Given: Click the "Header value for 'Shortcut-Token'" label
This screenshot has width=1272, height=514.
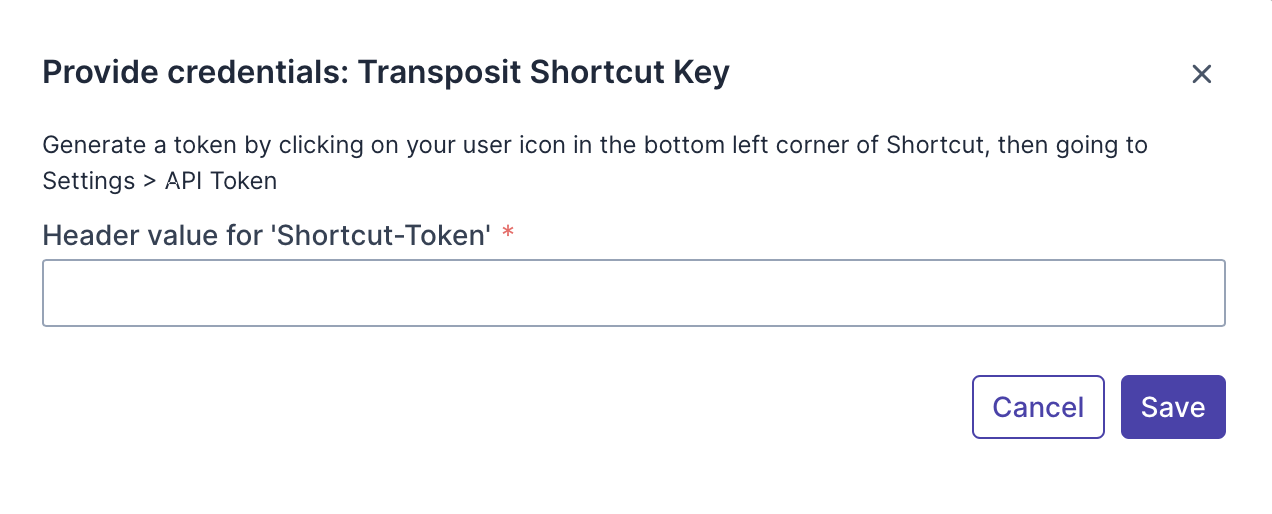Looking at the screenshot, I should pos(267,236).
